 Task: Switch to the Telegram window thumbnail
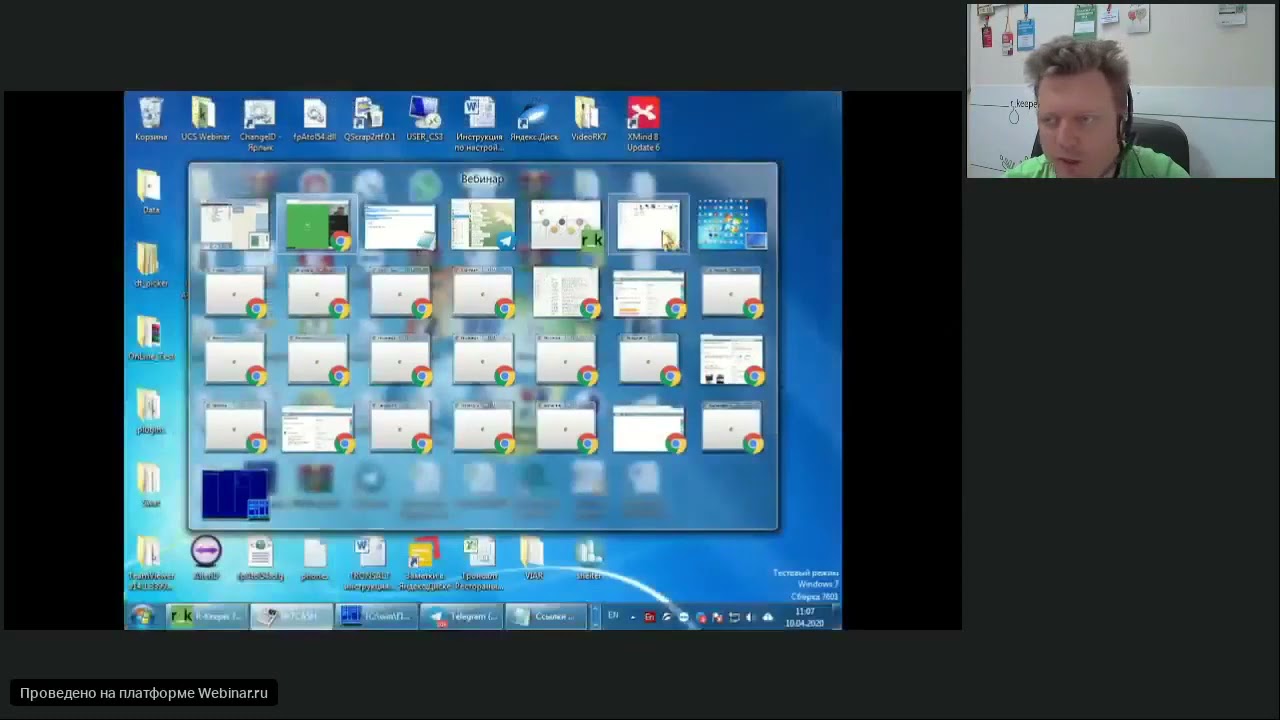click(x=483, y=224)
